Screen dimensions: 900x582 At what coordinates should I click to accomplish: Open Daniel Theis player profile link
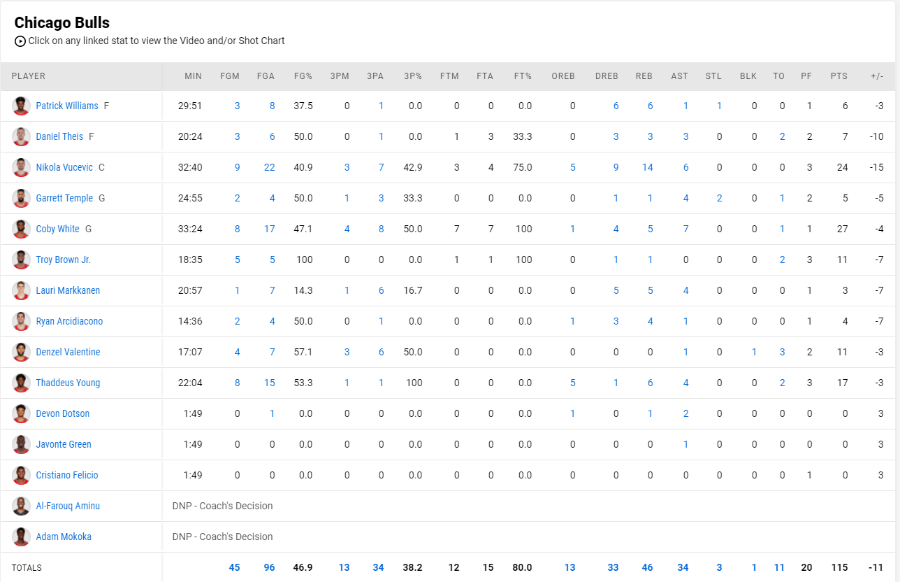tap(59, 137)
